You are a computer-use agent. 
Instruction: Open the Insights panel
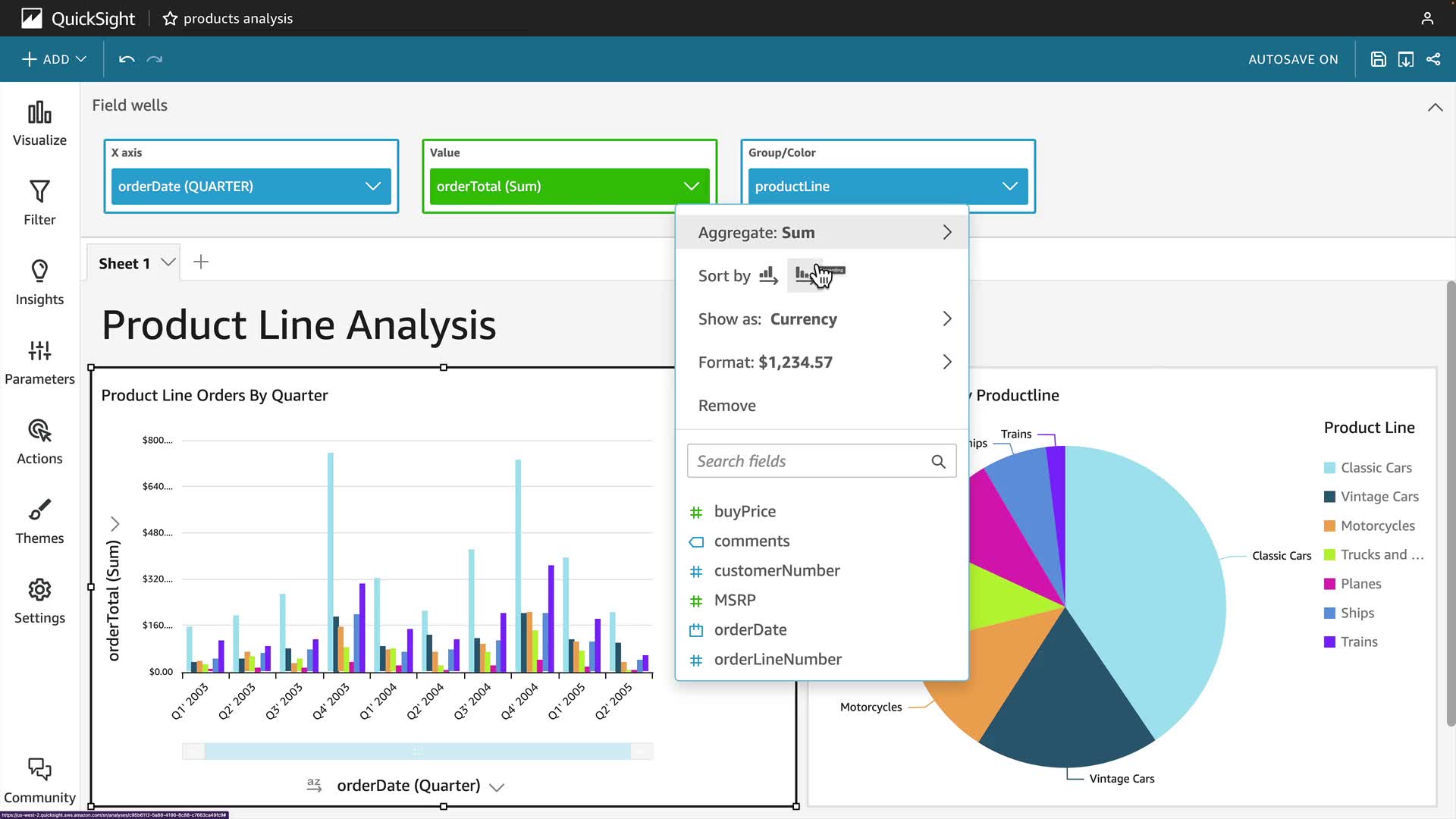pyautogui.click(x=39, y=282)
